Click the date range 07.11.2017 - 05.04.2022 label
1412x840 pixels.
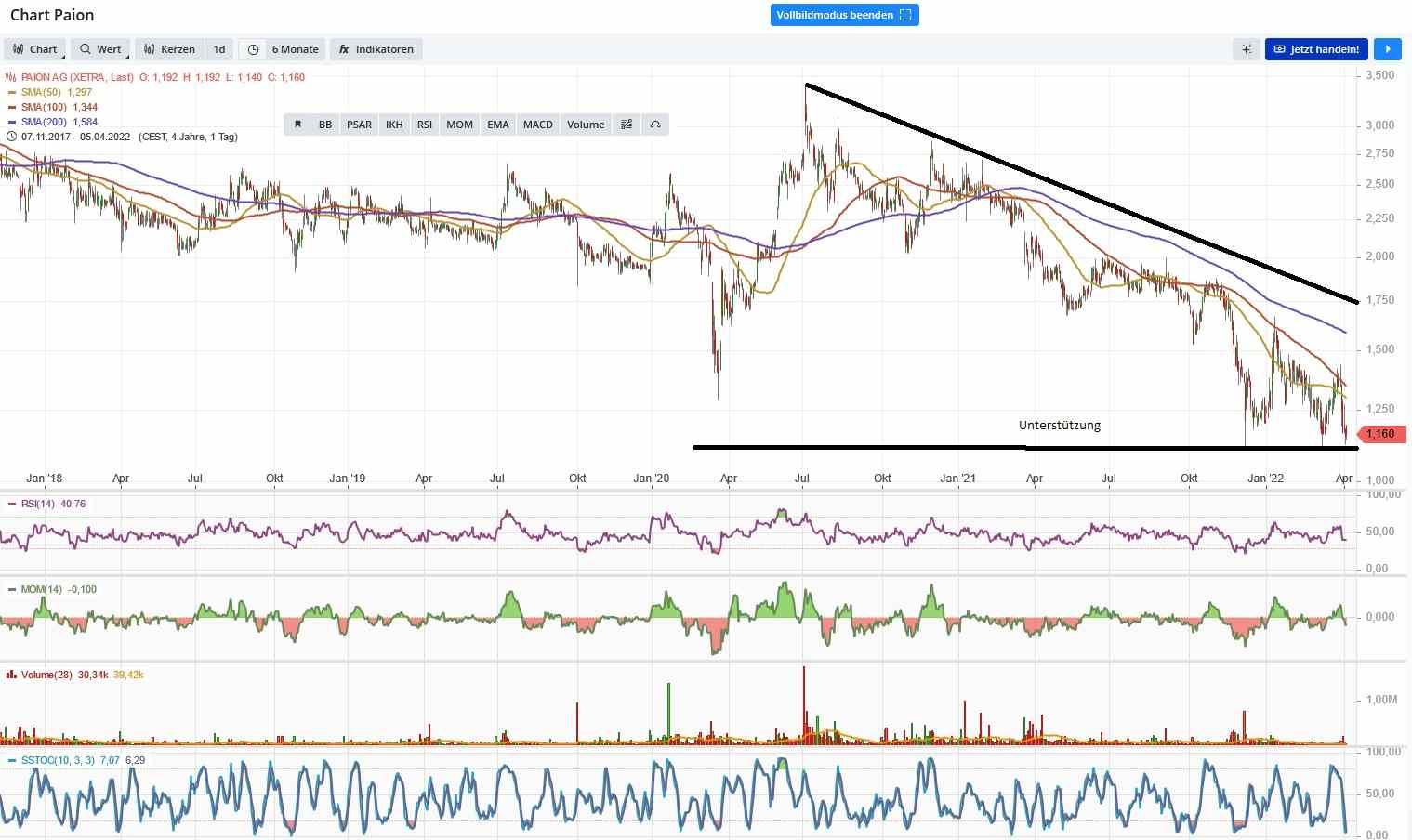coord(75,137)
